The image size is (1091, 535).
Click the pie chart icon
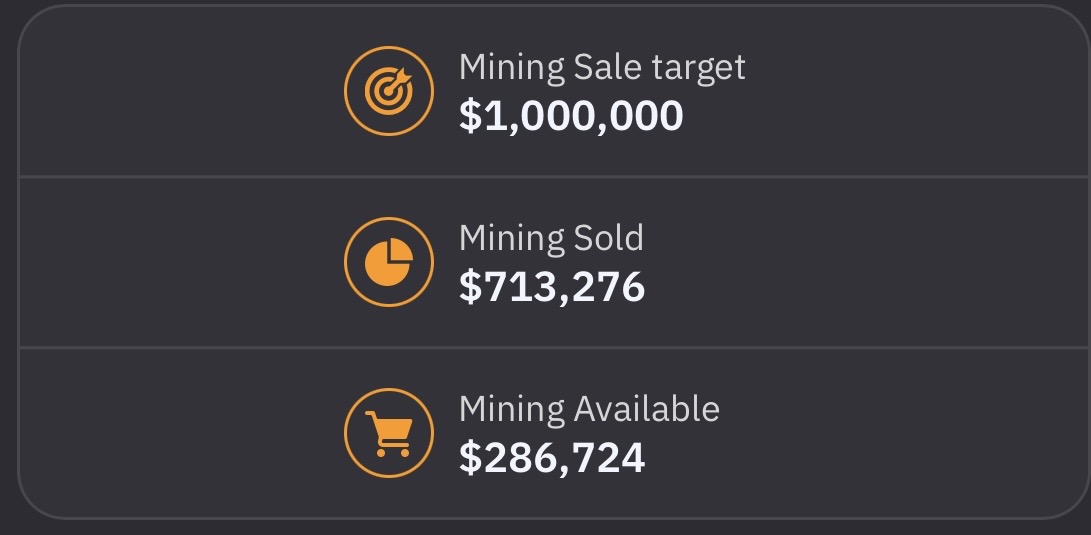[389, 262]
